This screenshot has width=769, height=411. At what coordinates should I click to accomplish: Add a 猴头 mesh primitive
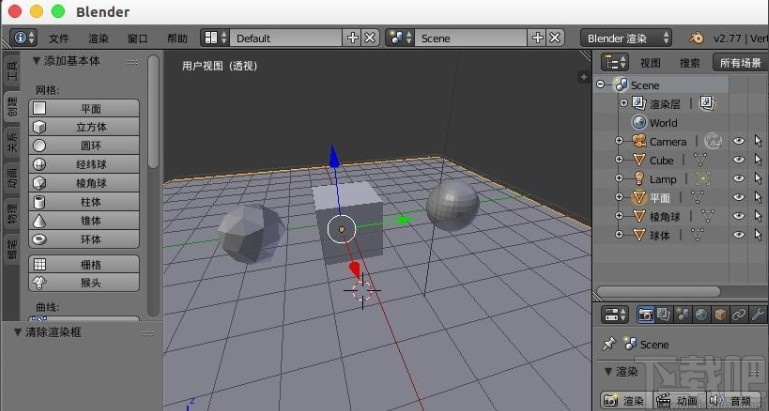[84, 282]
